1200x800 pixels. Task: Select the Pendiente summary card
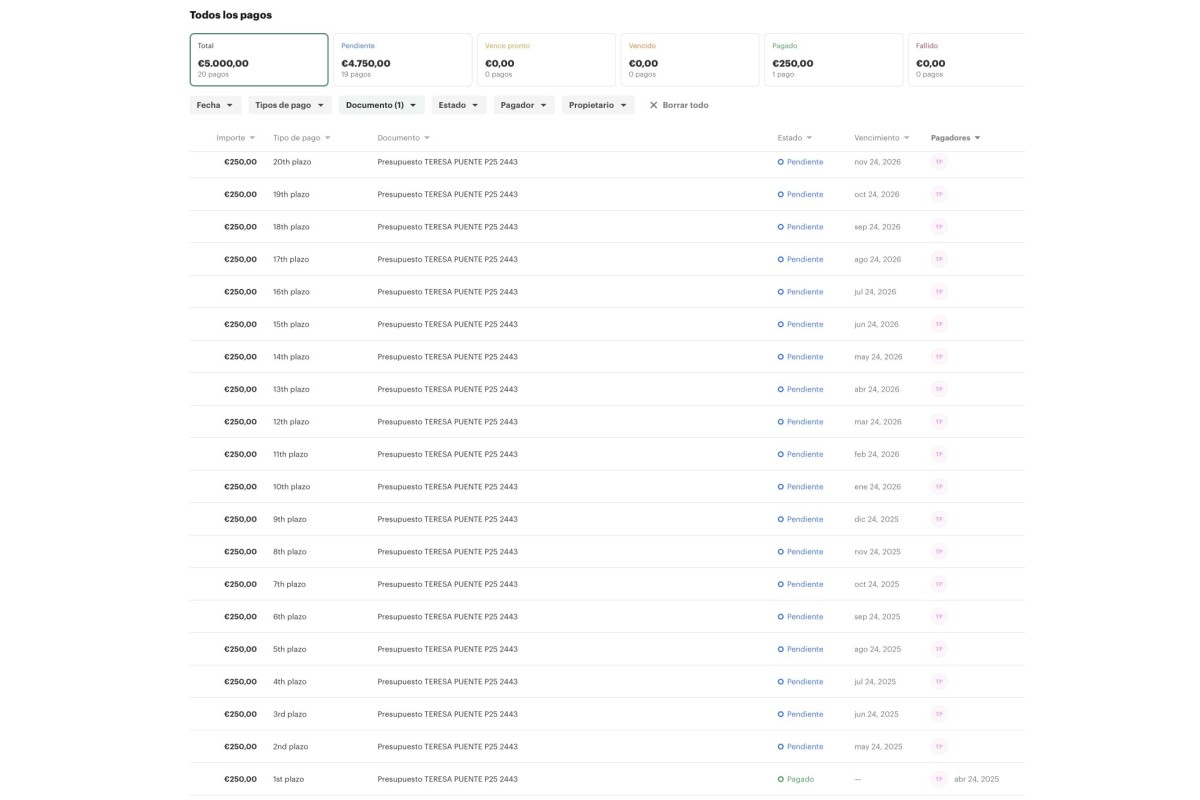pyautogui.click(x=402, y=60)
